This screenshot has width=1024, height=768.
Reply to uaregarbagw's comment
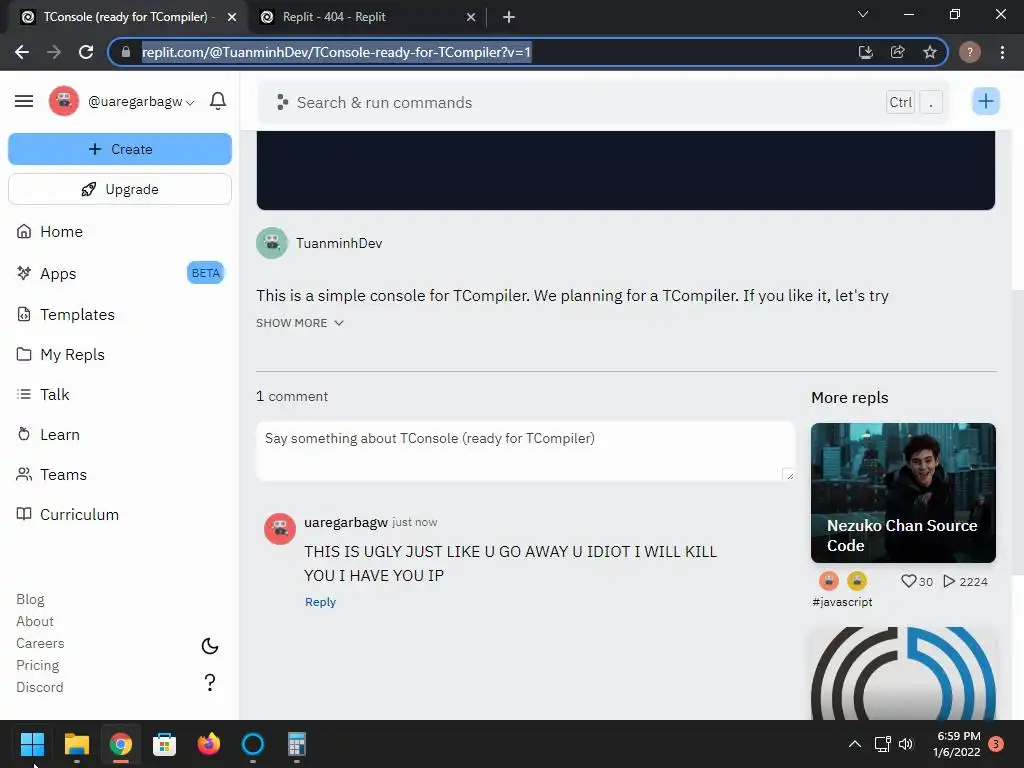point(320,601)
